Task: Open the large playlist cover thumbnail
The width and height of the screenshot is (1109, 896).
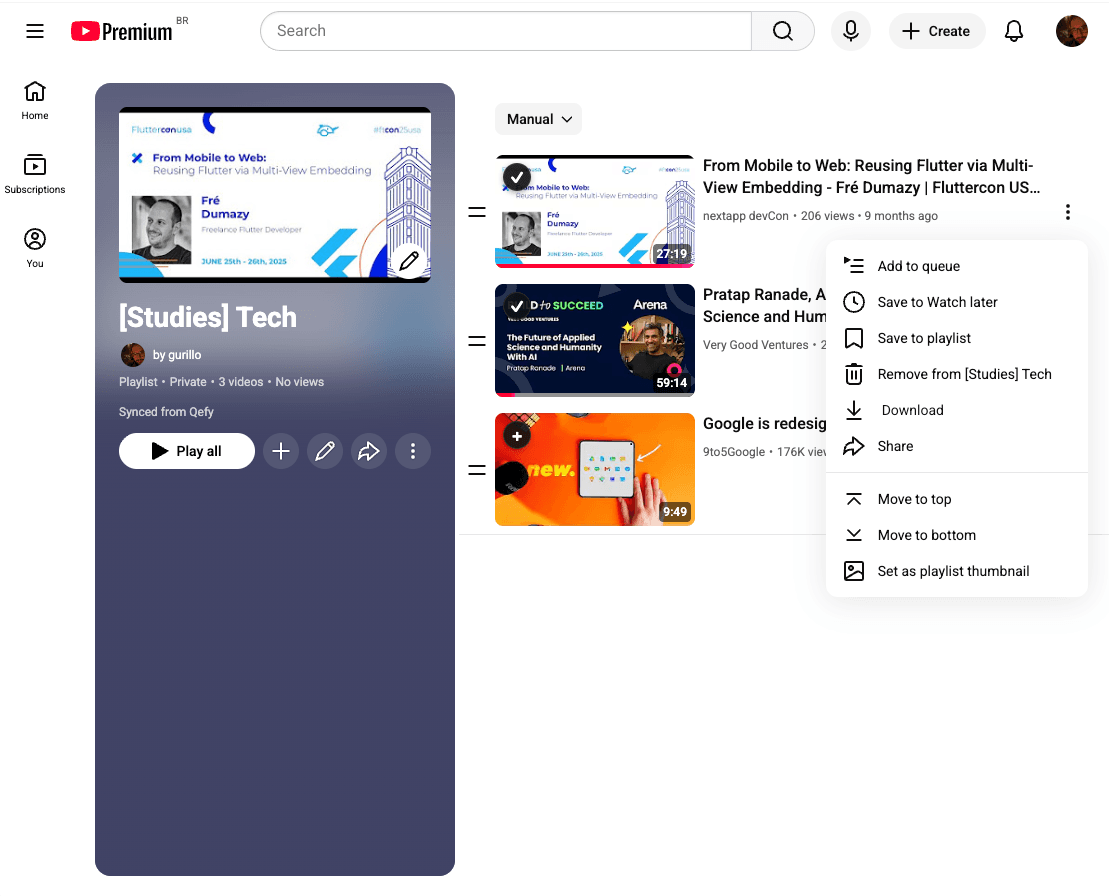Action: [x=274, y=194]
